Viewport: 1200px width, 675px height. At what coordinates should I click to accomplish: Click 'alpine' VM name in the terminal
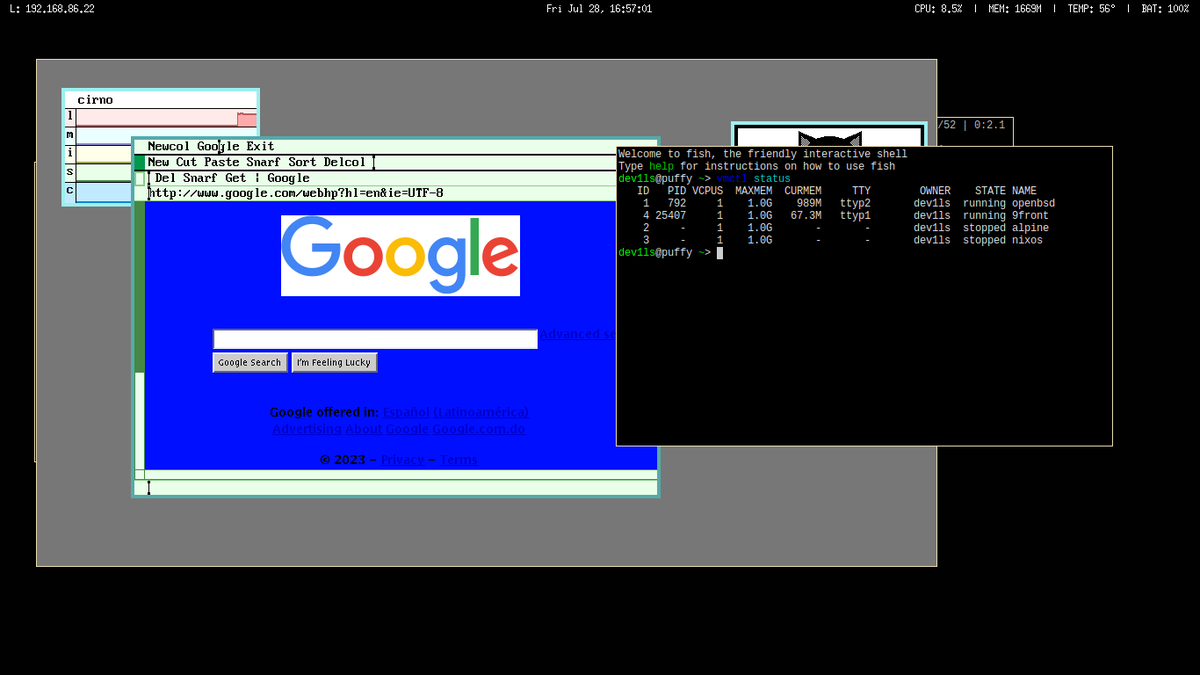[x=1030, y=228]
